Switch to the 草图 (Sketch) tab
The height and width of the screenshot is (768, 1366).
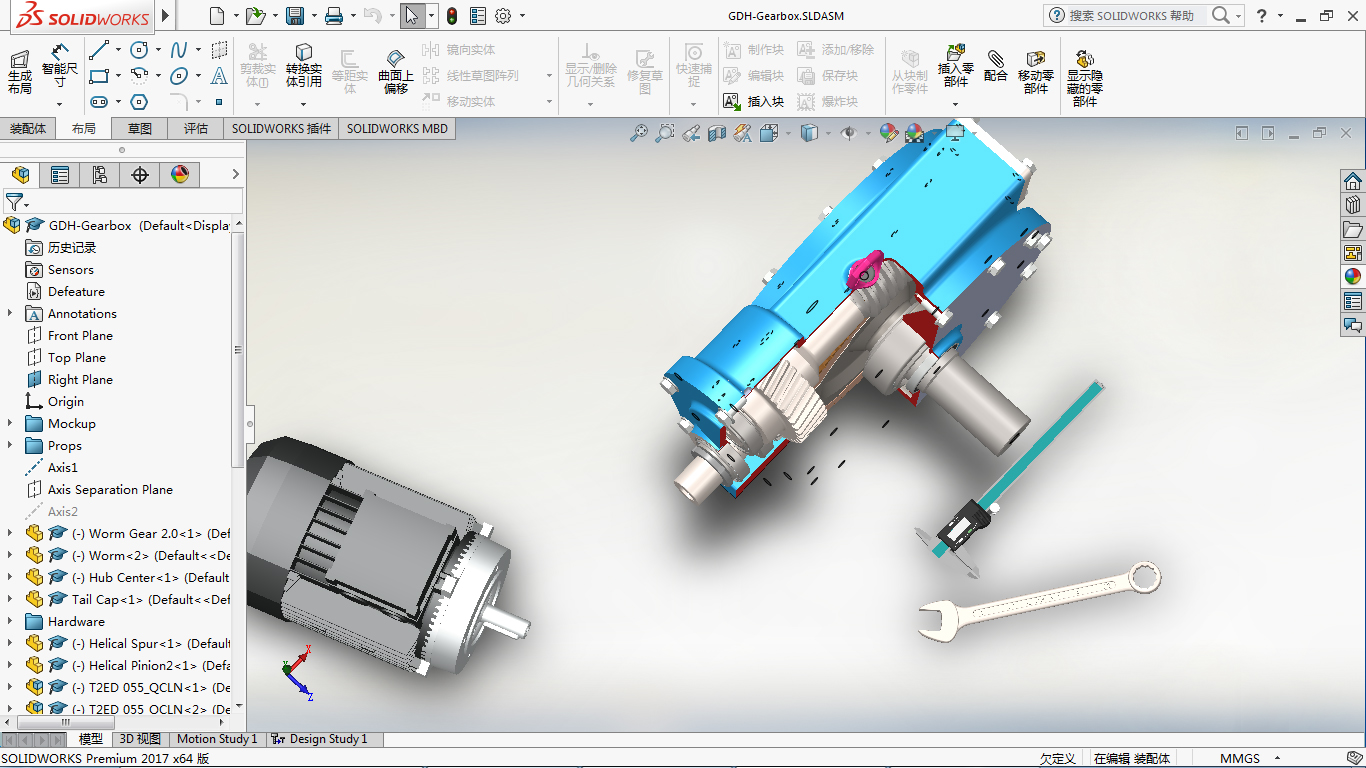tap(140, 128)
